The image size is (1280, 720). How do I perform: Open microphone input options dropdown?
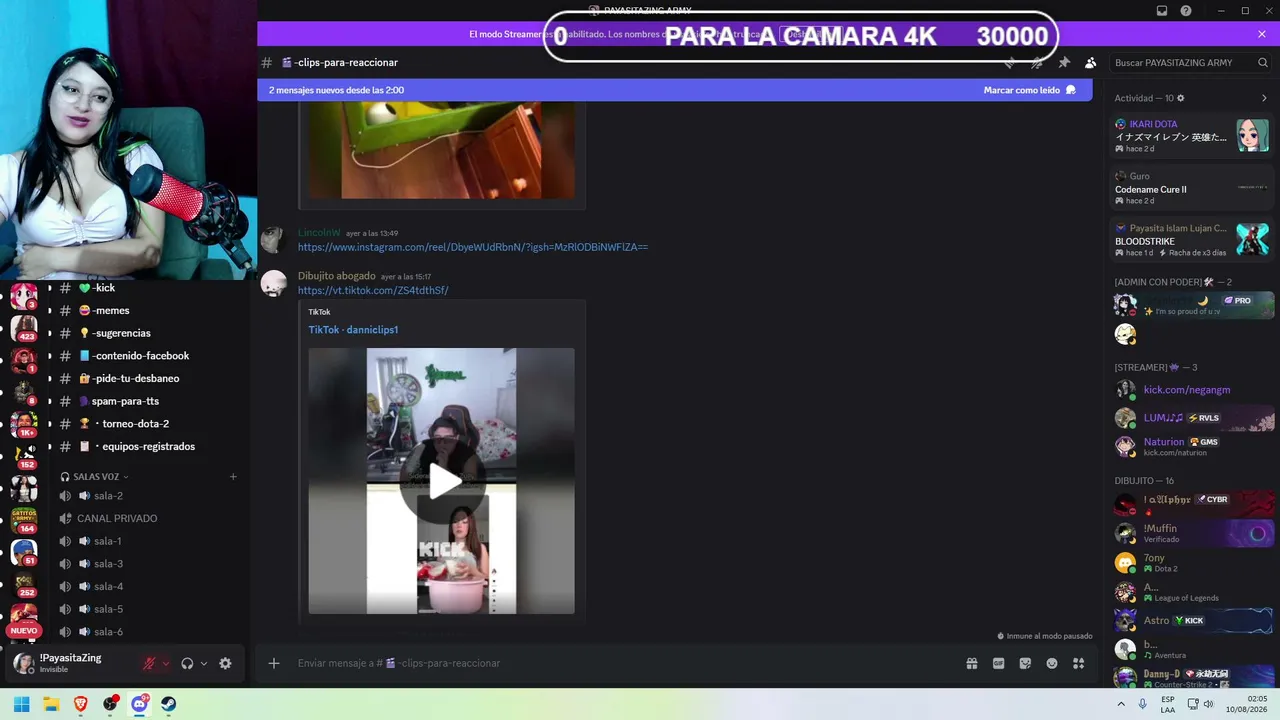[x=165, y=663]
